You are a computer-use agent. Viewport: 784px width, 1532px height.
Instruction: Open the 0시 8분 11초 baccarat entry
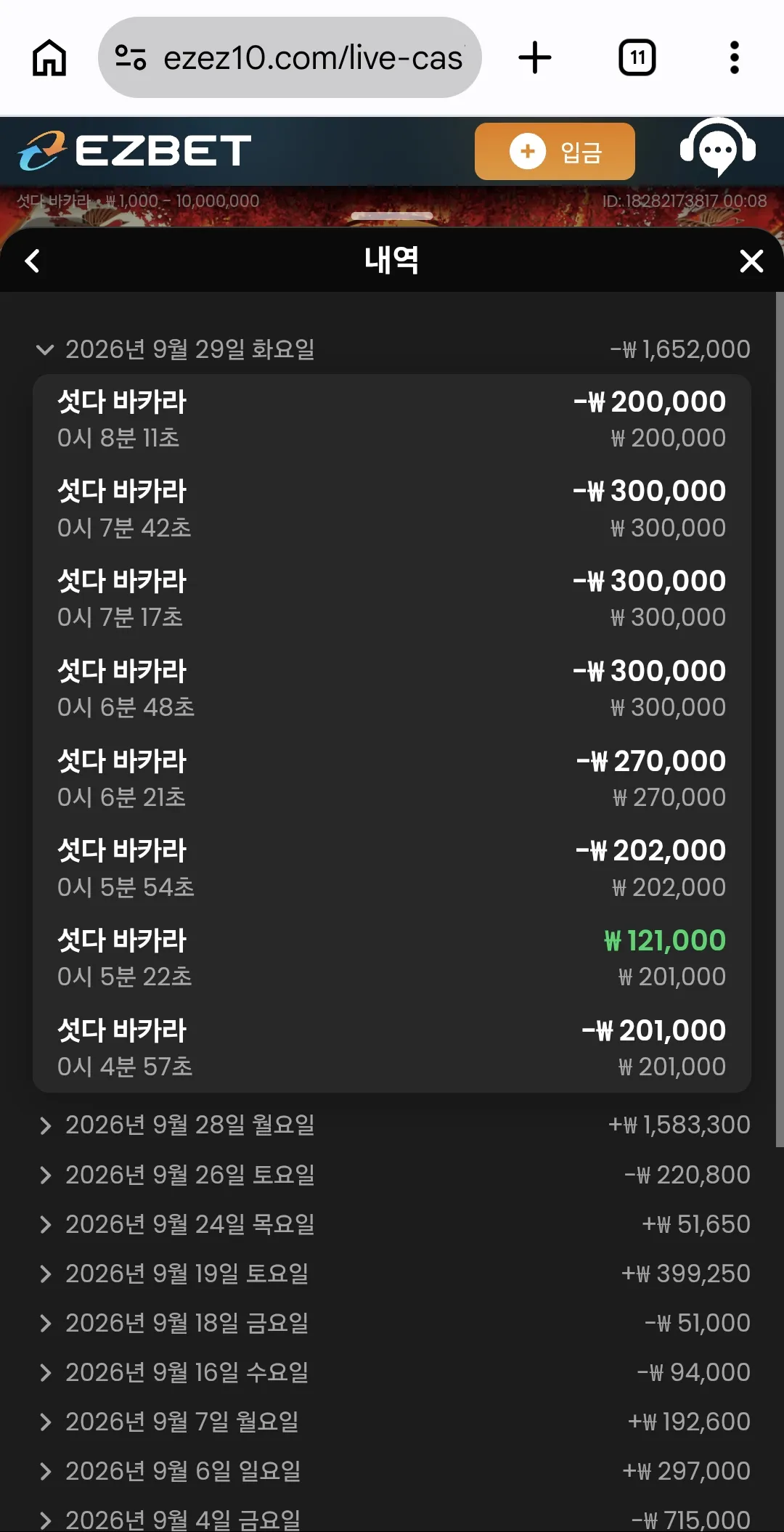coord(392,419)
